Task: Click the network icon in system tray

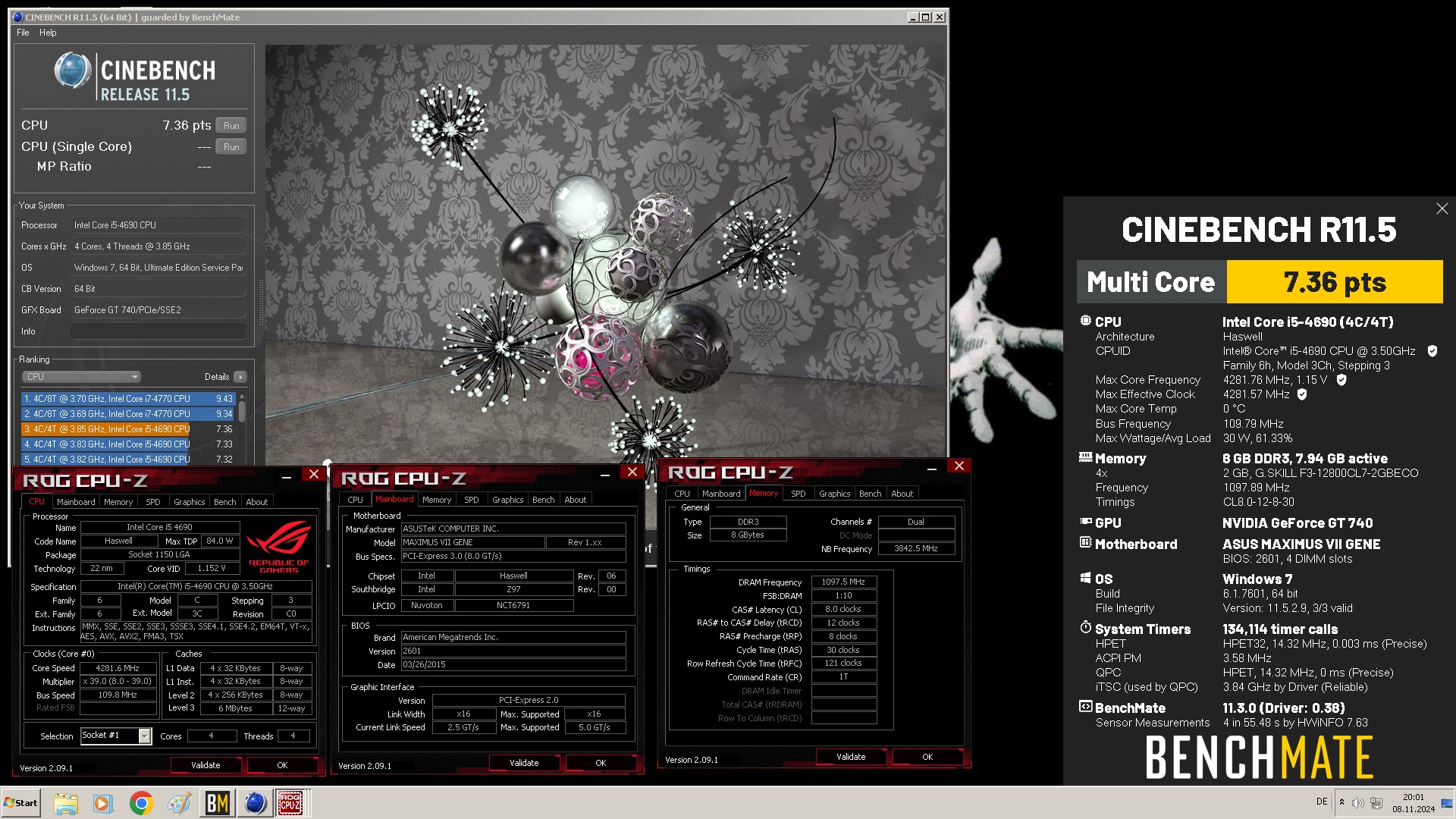Action: tap(1376, 803)
